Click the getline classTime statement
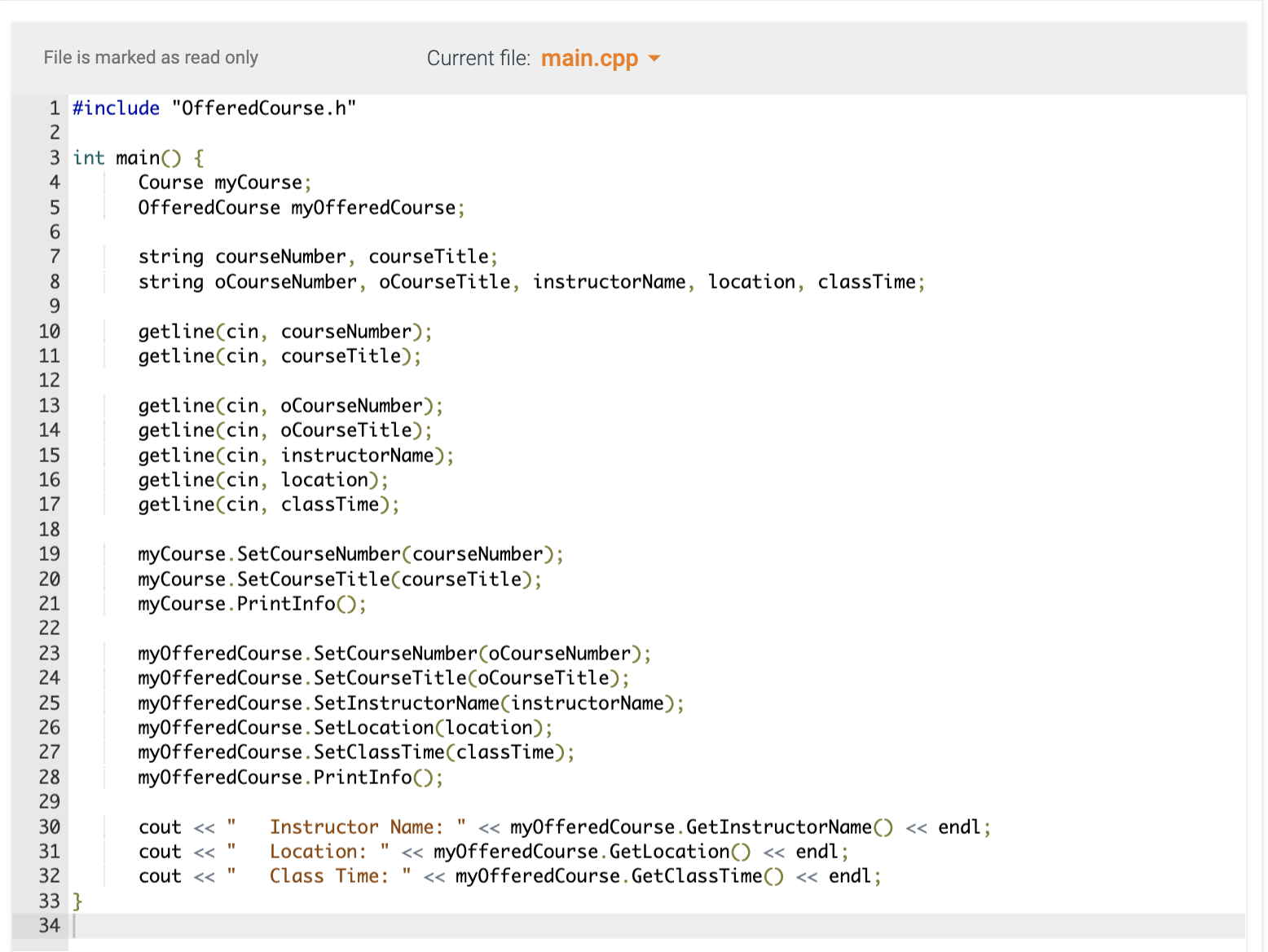The image size is (1268, 952). point(267,504)
